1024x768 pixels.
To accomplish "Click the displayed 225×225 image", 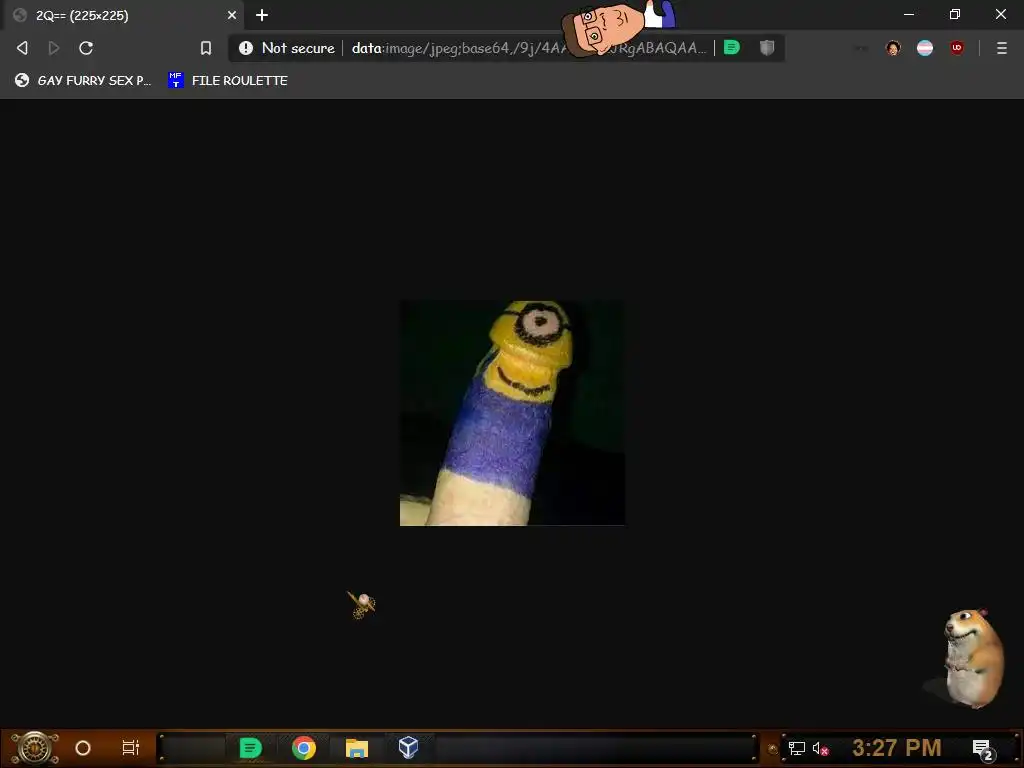I will click(512, 413).
